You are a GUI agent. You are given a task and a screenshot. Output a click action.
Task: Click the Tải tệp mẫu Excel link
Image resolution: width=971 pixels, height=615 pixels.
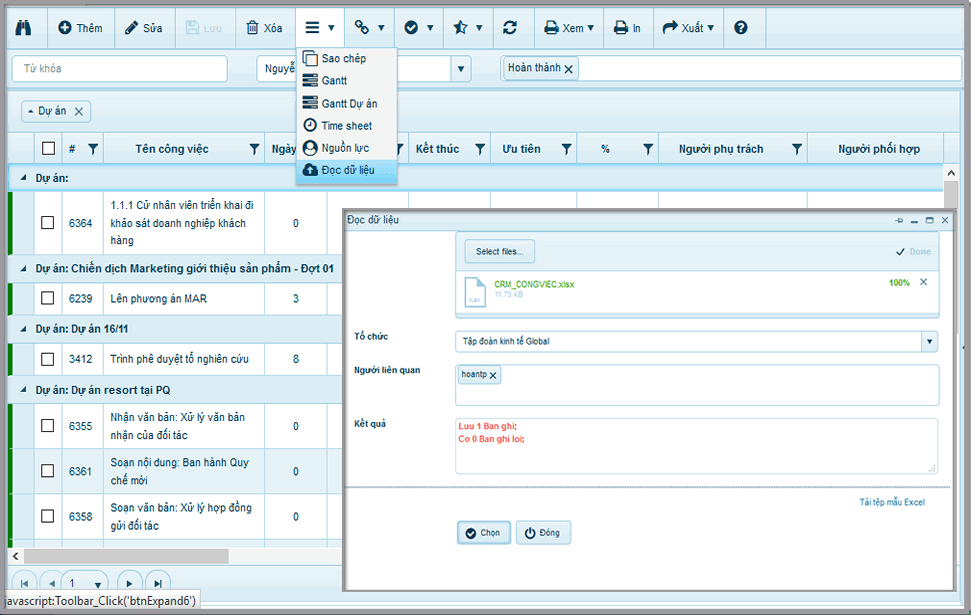click(x=892, y=502)
